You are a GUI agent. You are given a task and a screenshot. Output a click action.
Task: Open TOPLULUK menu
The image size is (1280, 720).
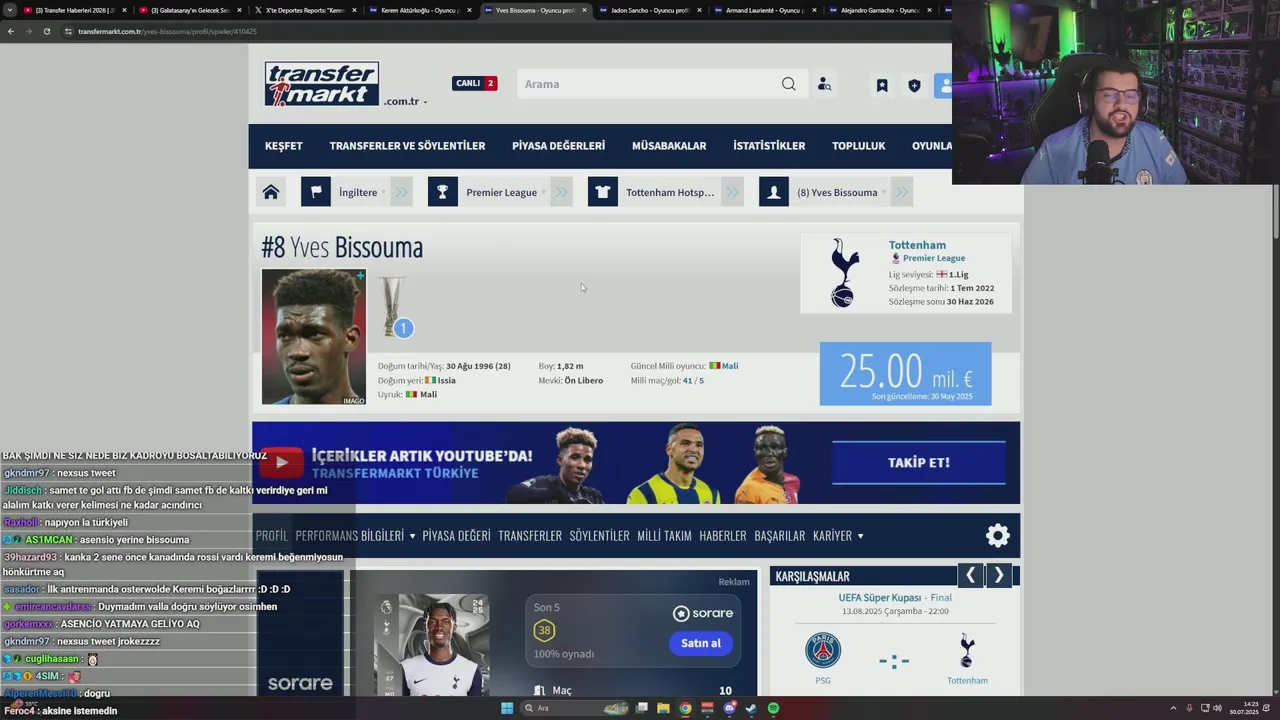pos(859,146)
